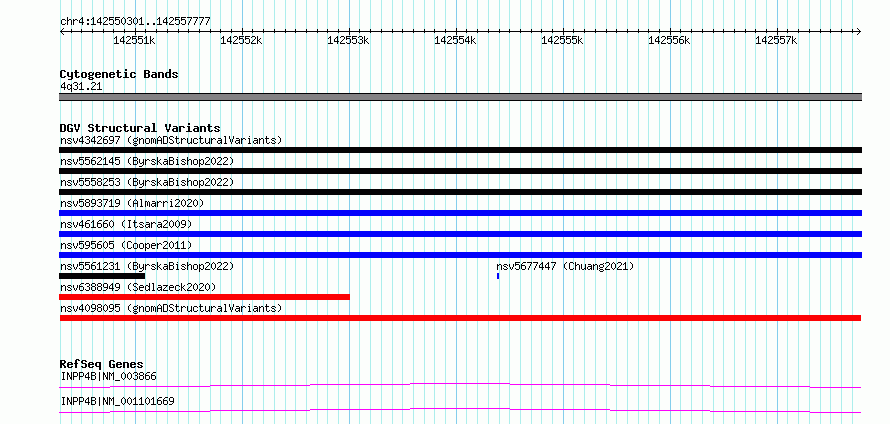
Task: Open the nsv5561231 ByrskaBishop2022 label
Action: coord(147,266)
